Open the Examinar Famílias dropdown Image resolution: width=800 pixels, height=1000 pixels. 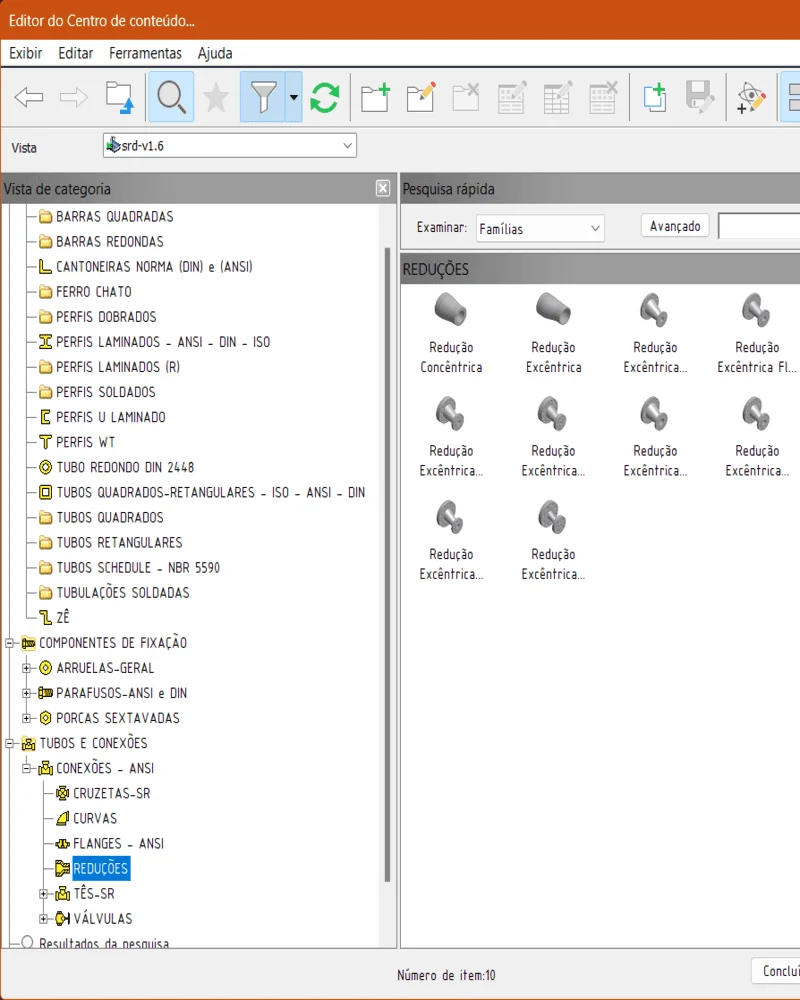tap(595, 229)
